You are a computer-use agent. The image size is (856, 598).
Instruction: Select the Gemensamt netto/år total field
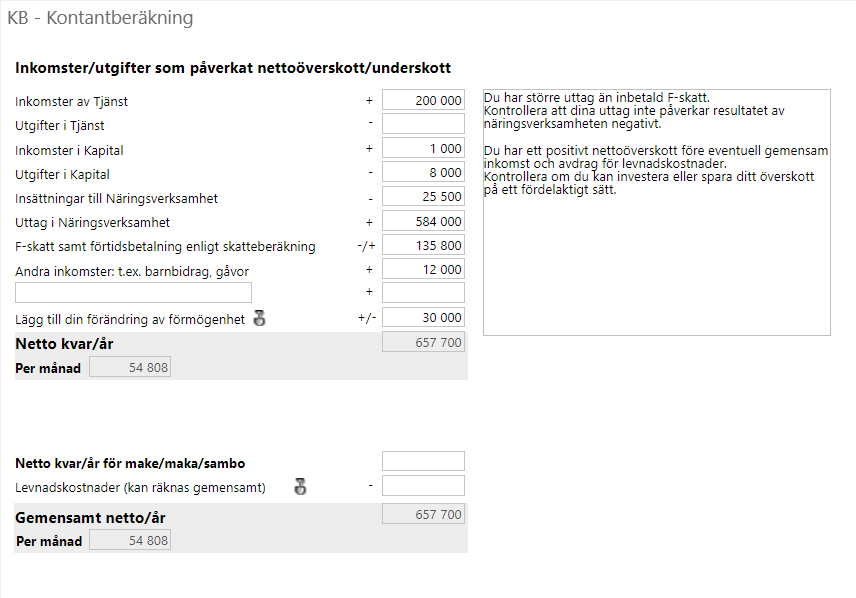pyautogui.click(x=423, y=514)
